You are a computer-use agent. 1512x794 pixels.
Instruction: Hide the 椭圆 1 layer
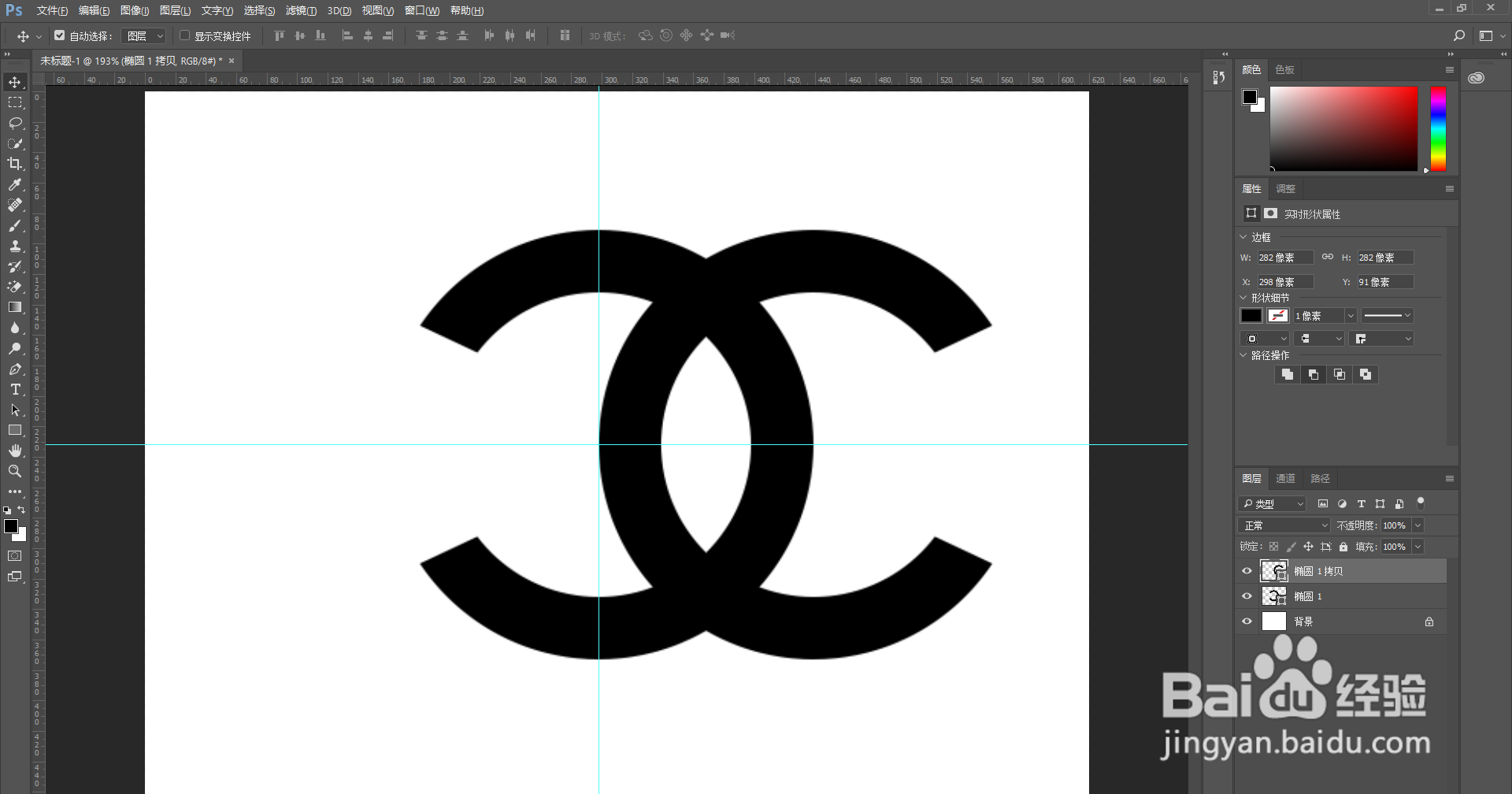pyautogui.click(x=1247, y=596)
